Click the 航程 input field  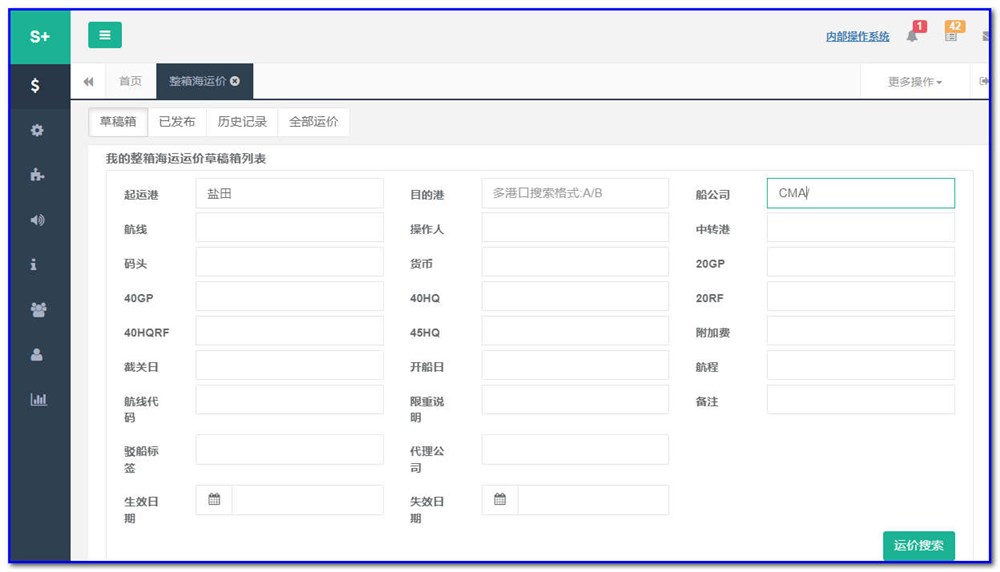click(x=860, y=365)
